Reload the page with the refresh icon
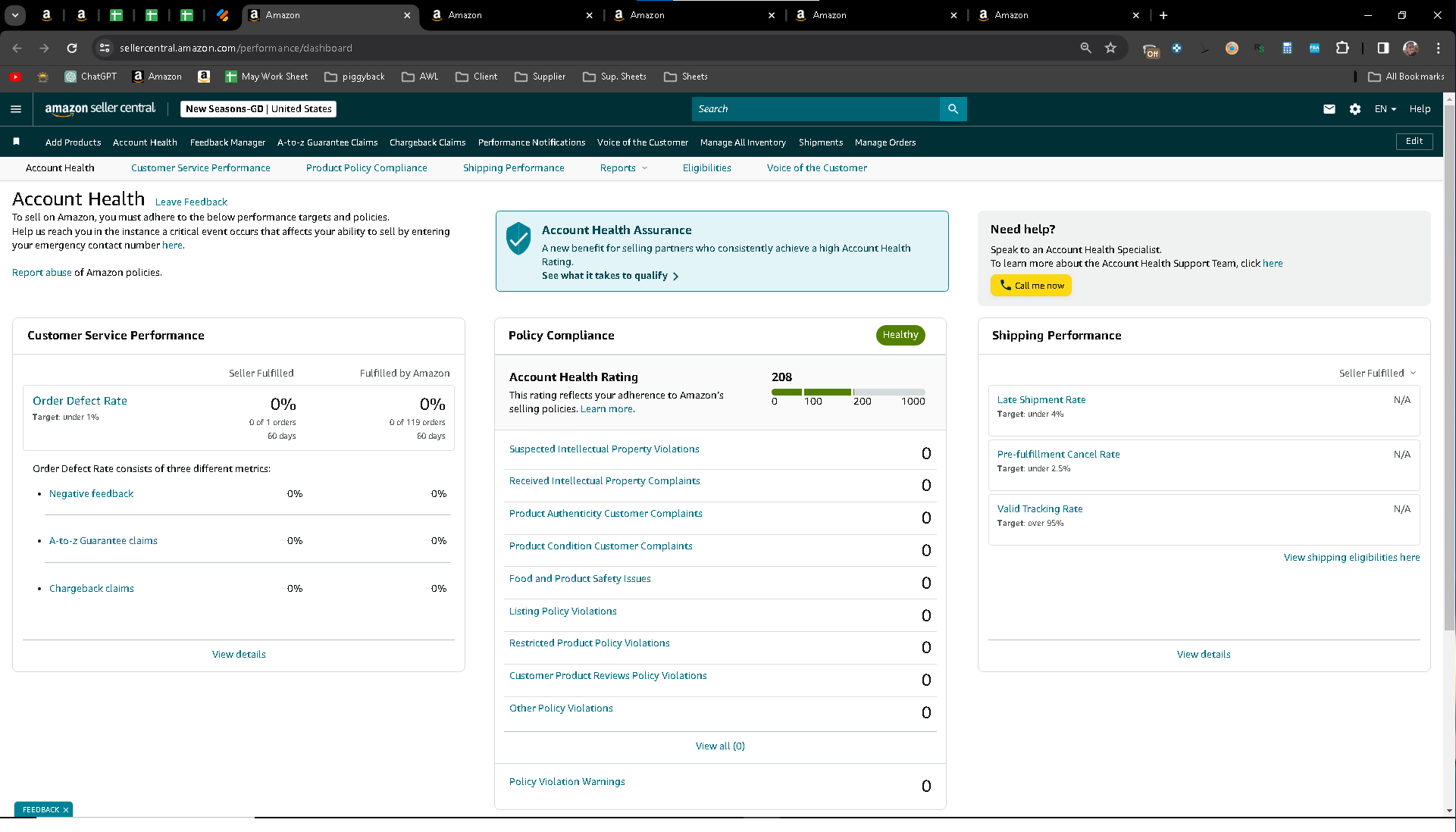This screenshot has height=832, width=1456. 72,48
